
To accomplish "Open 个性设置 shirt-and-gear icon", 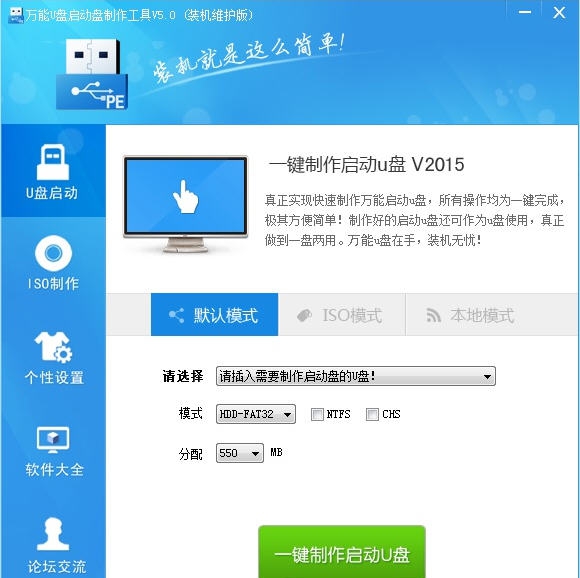I will (x=53, y=347).
